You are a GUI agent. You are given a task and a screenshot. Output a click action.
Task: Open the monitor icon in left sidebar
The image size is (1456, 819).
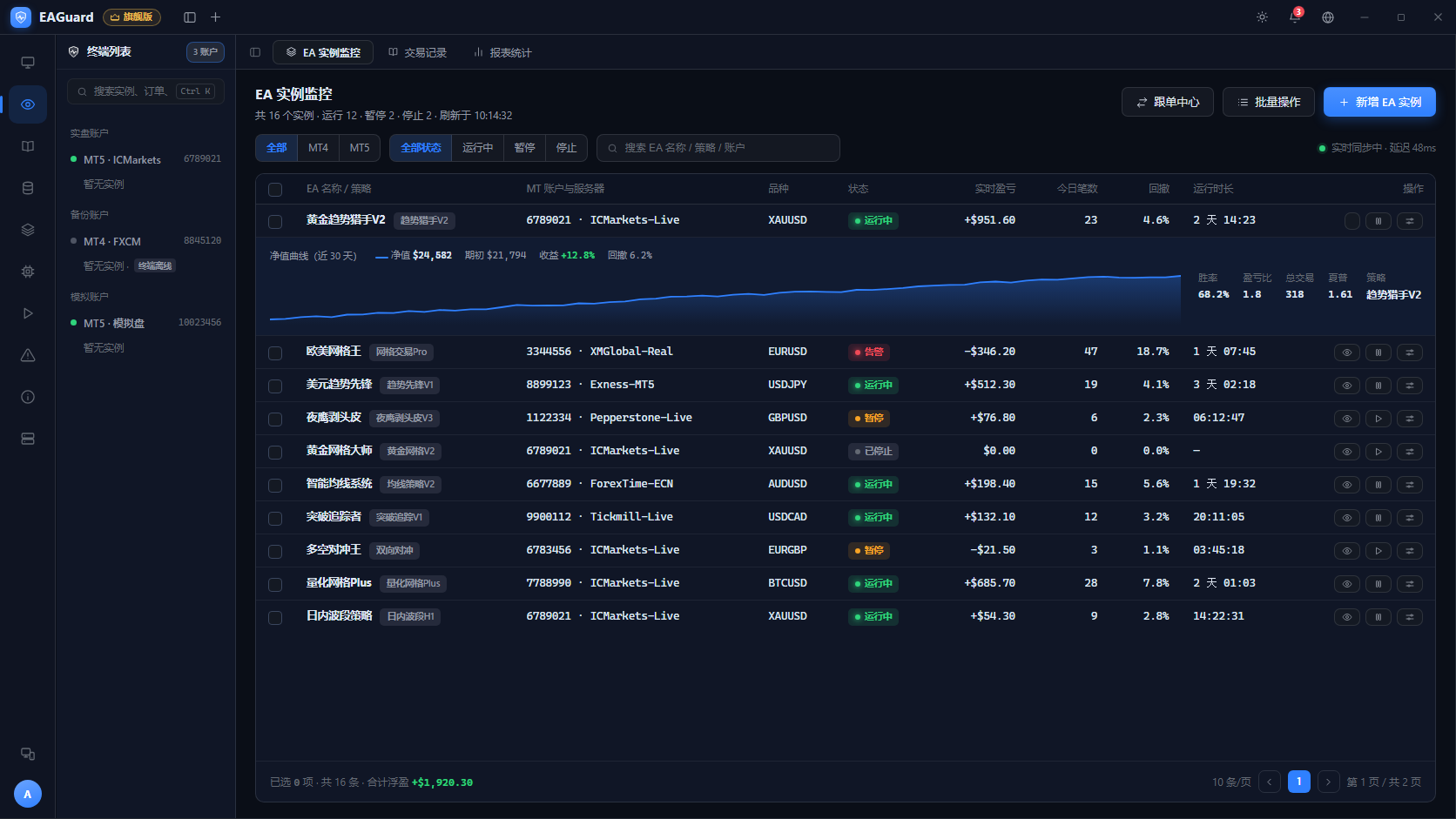pyautogui.click(x=28, y=63)
